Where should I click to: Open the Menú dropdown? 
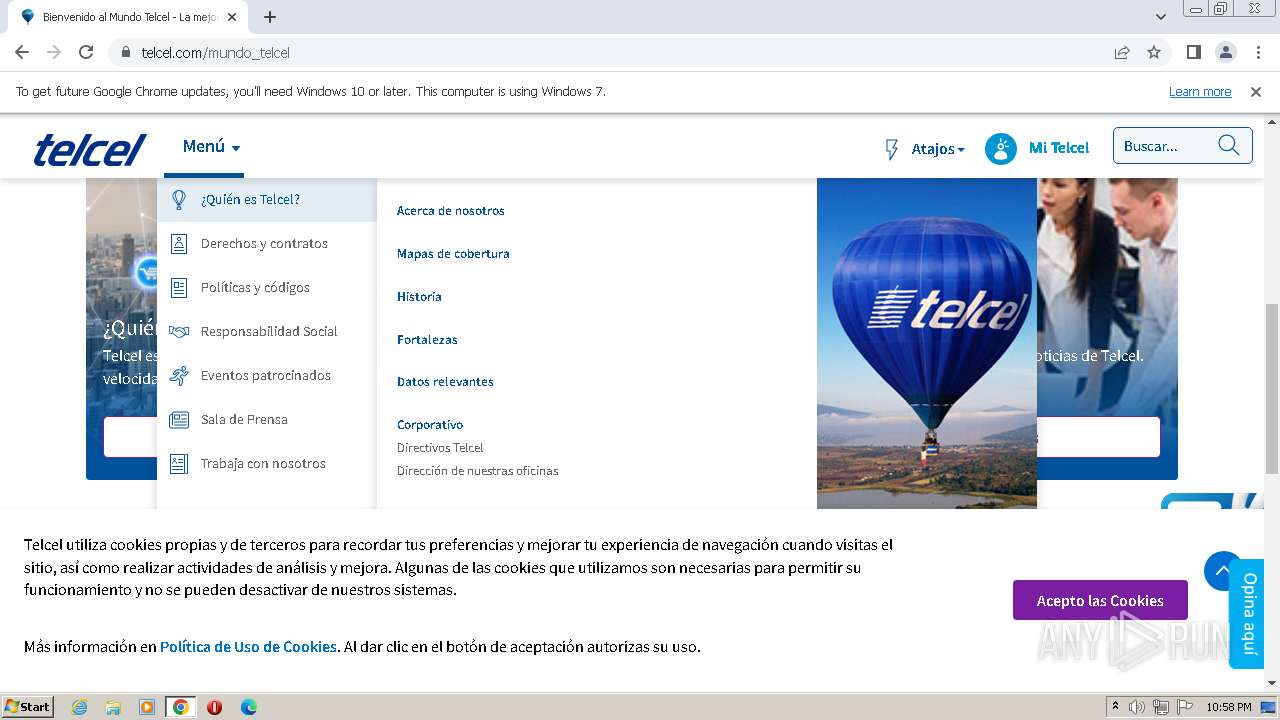coord(211,147)
